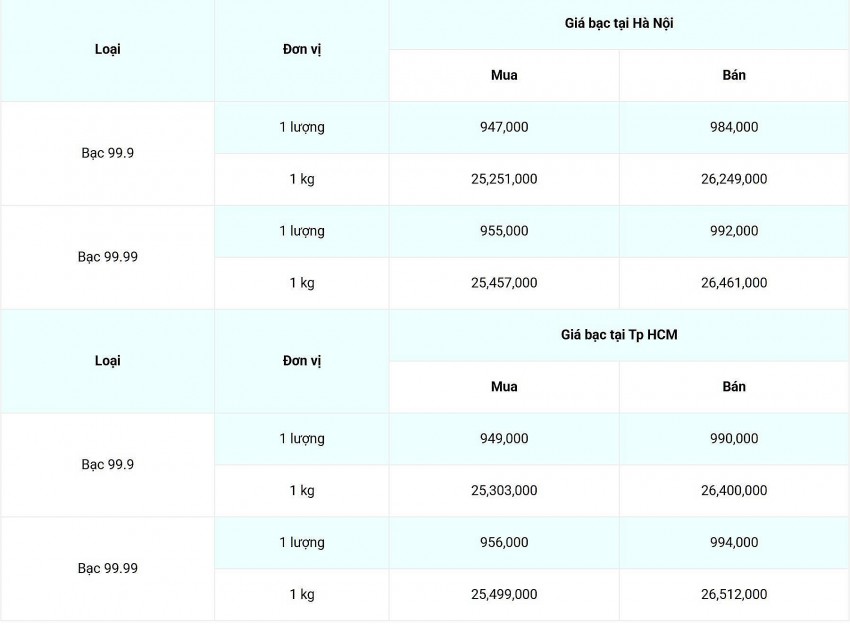Click the 26,249,000 price value
This screenshot has height=624, width=850.
coord(734,179)
